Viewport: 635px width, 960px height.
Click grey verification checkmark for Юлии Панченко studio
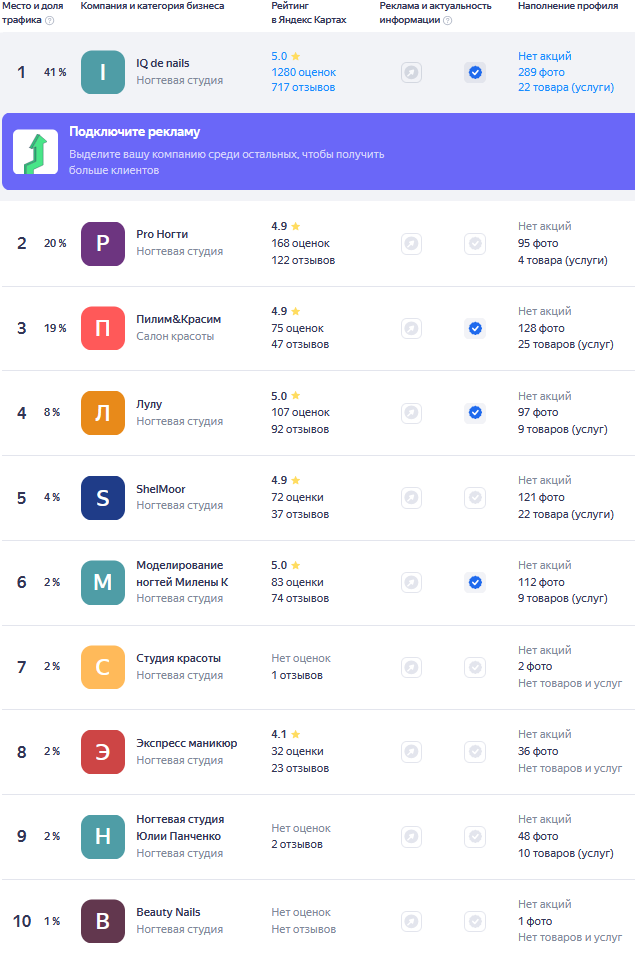tap(475, 836)
